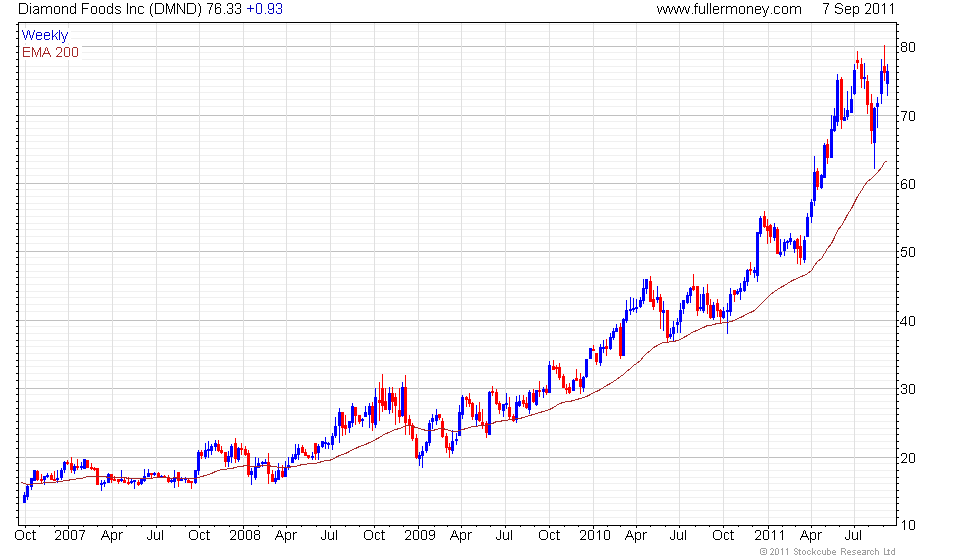The image size is (980, 560).
Task: Click the 2008 label on time axis
Action: click(244, 535)
